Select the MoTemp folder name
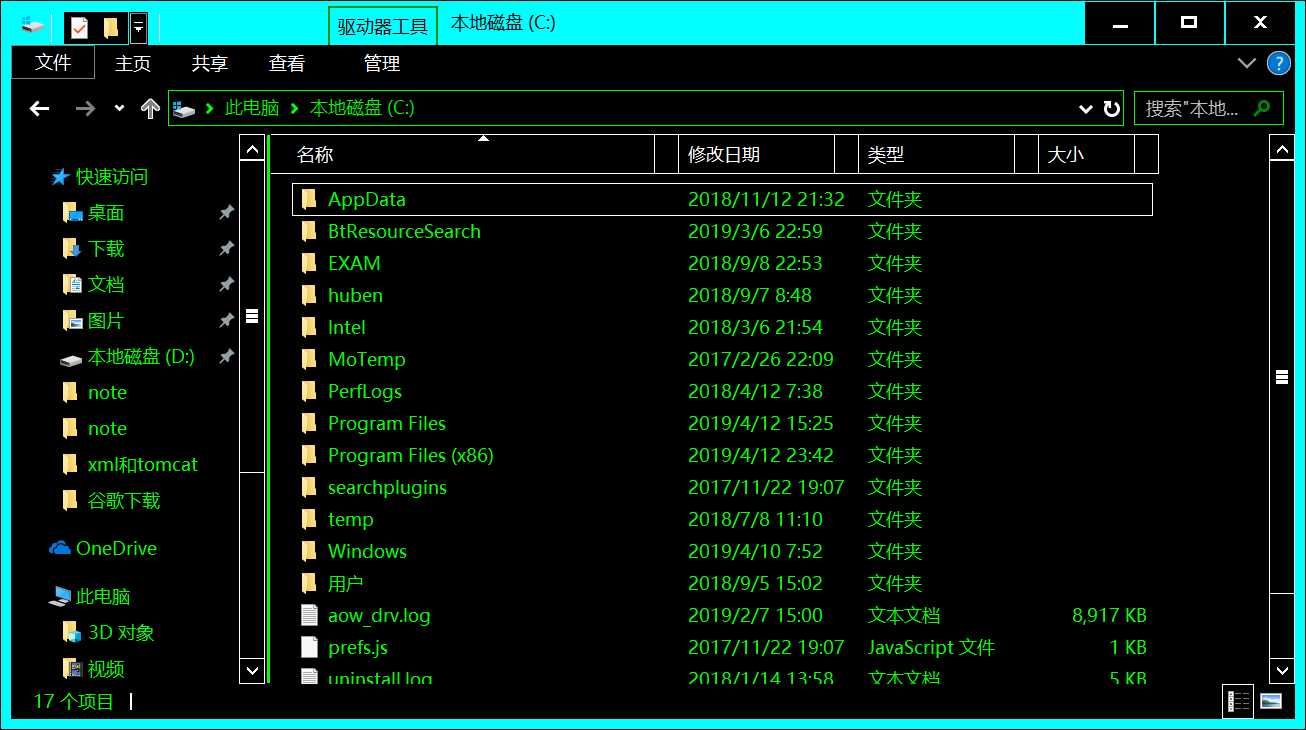Screen dimensions: 1306x730 tap(366, 359)
